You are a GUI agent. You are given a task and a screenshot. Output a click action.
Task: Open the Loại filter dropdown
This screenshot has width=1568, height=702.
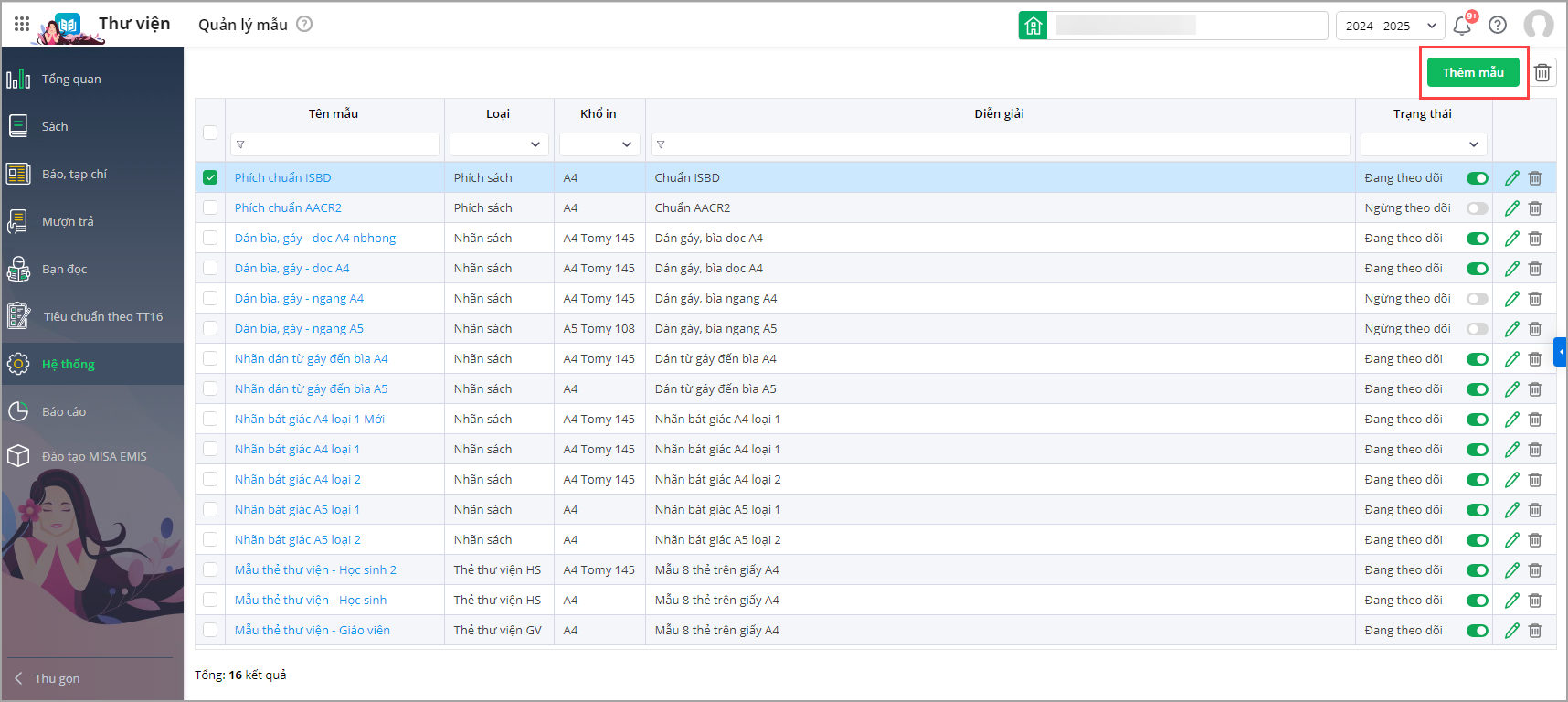pos(499,144)
